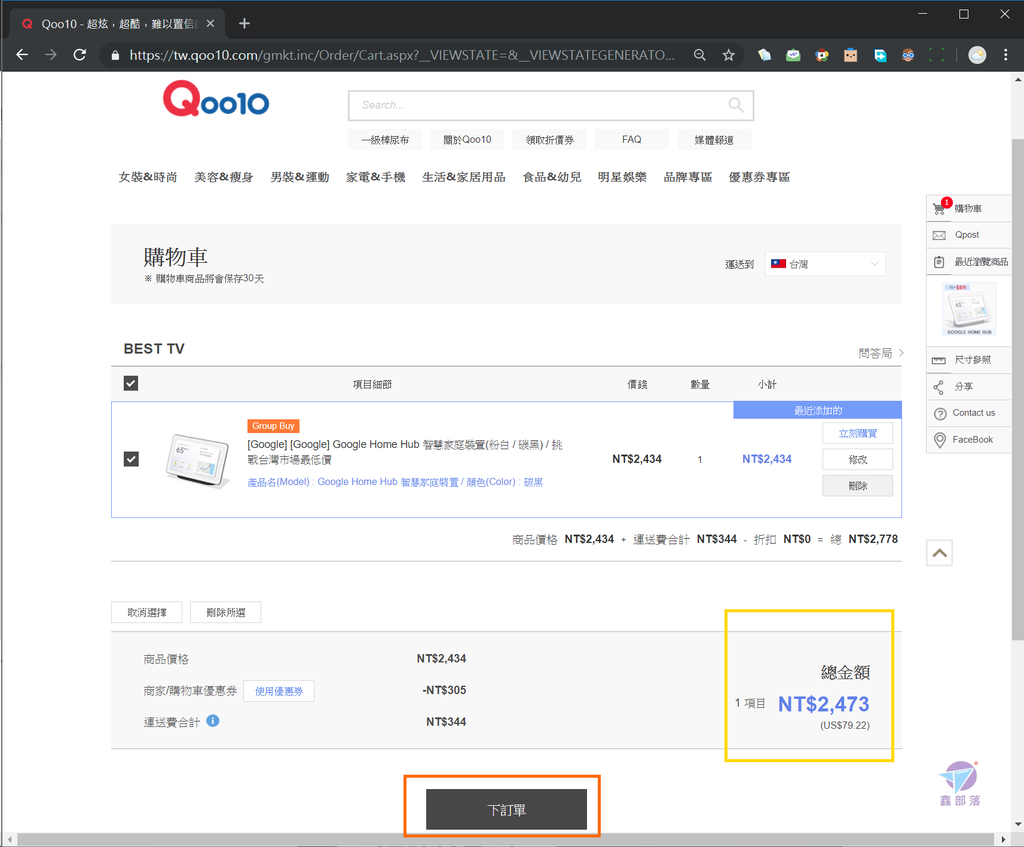Click the browser address bar URL
This screenshot has width=1024, height=847.
tap(402, 56)
